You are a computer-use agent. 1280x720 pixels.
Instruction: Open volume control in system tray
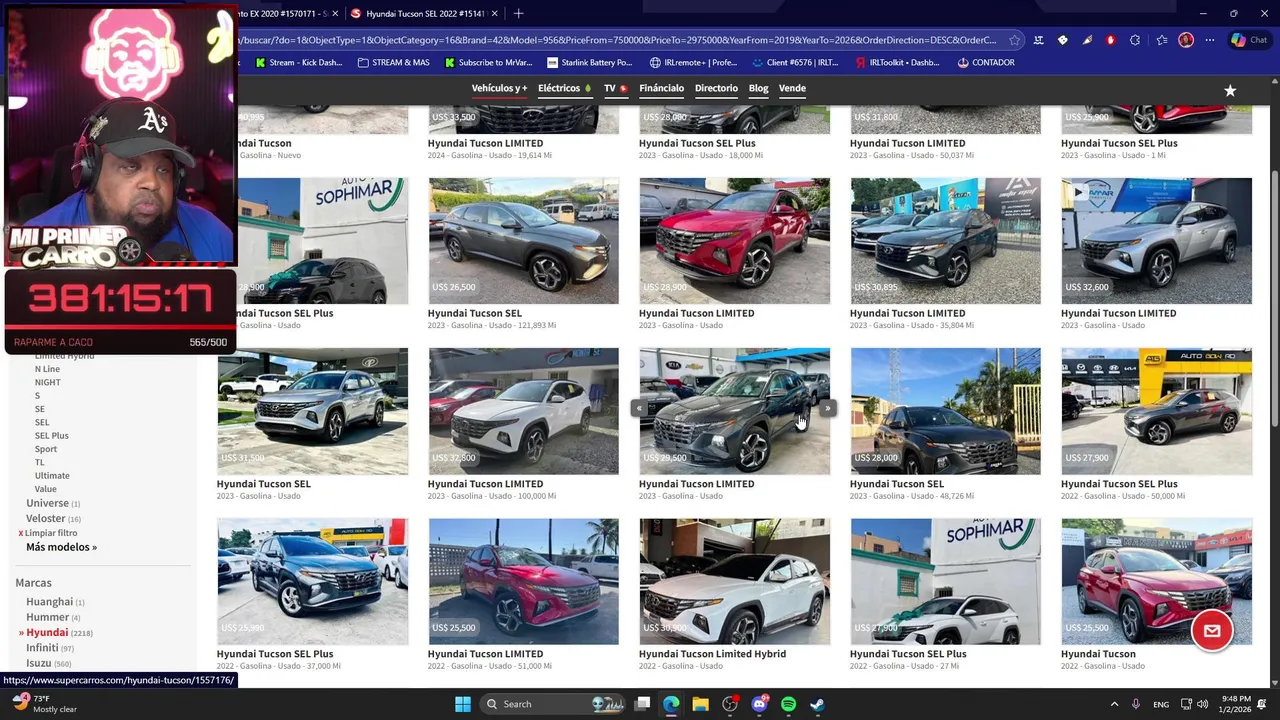(x=1202, y=704)
